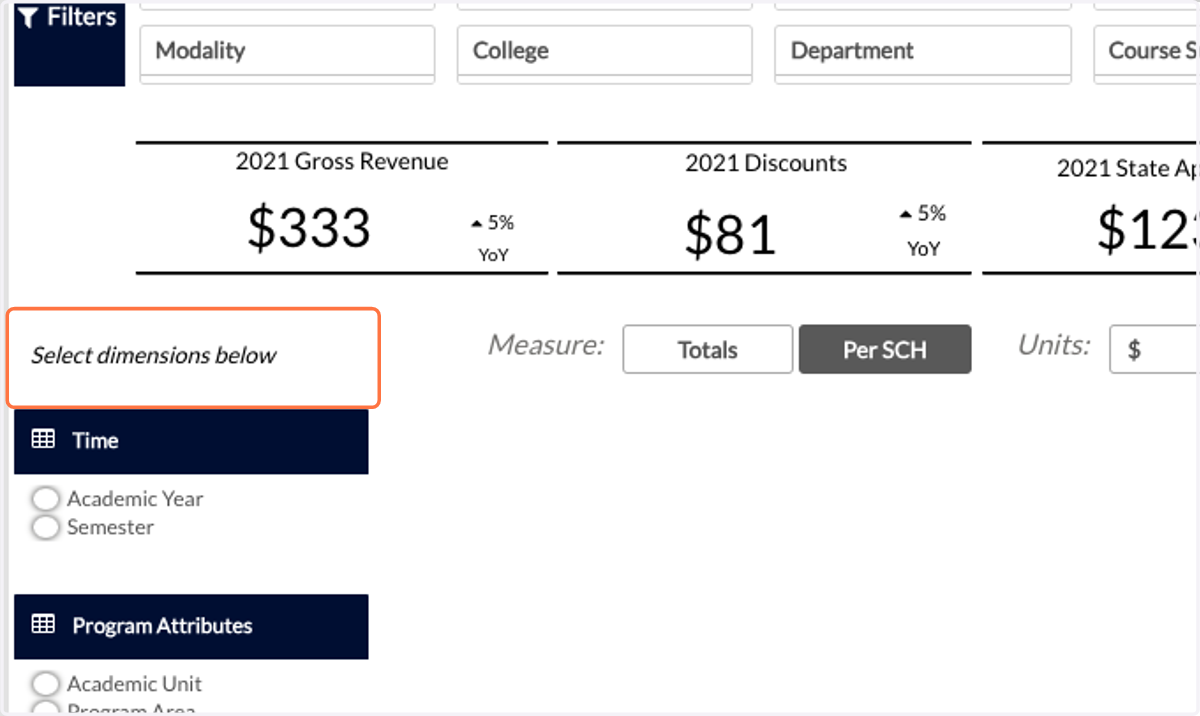The image size is (1200, 716).
Task: Click the Filters panel label
Action: point(68,43)
